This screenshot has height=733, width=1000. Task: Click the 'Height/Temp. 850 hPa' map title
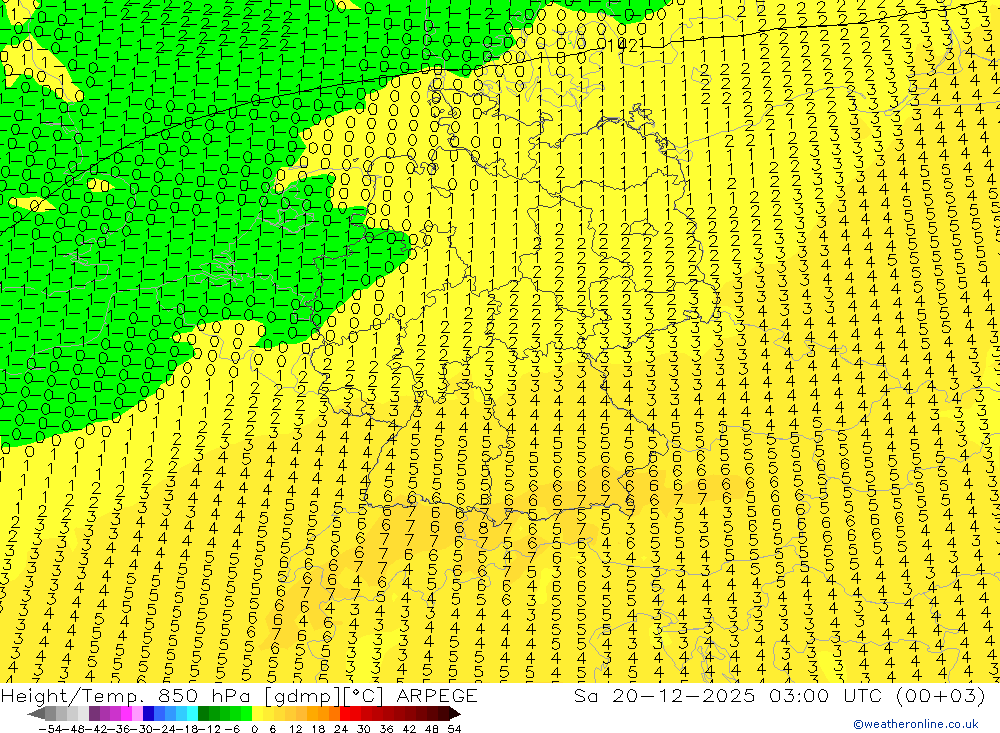pos(128,695)
